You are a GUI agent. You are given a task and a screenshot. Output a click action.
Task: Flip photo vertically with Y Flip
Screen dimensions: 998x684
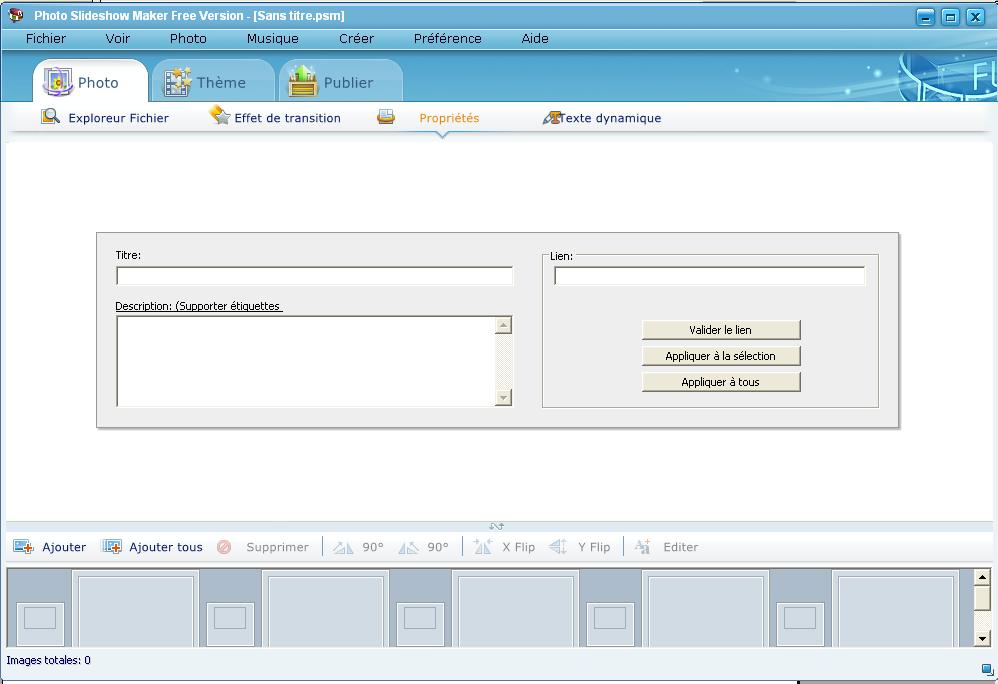pyautogui.click(x=581, y=547)
